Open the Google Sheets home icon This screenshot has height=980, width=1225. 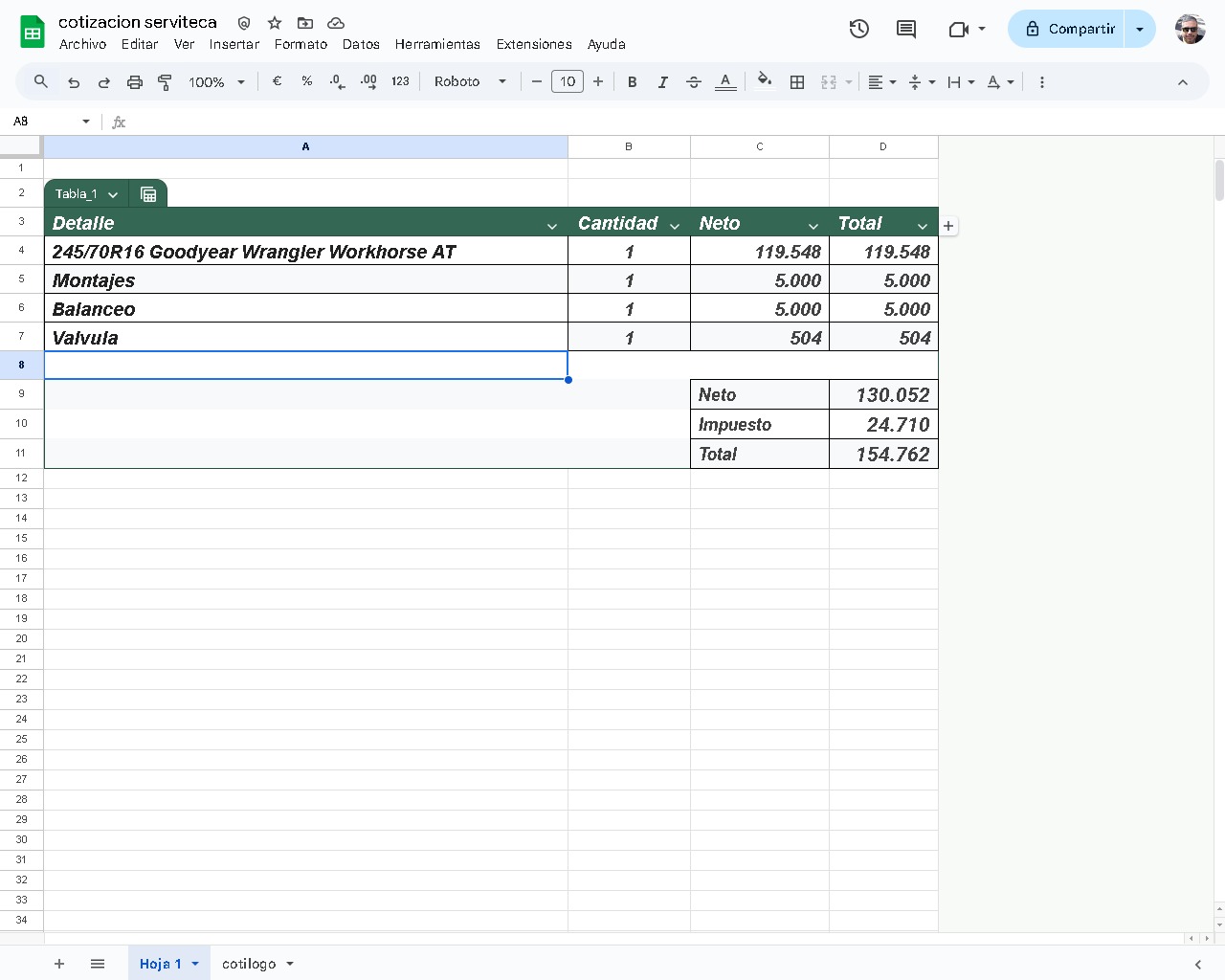point(33,33)
